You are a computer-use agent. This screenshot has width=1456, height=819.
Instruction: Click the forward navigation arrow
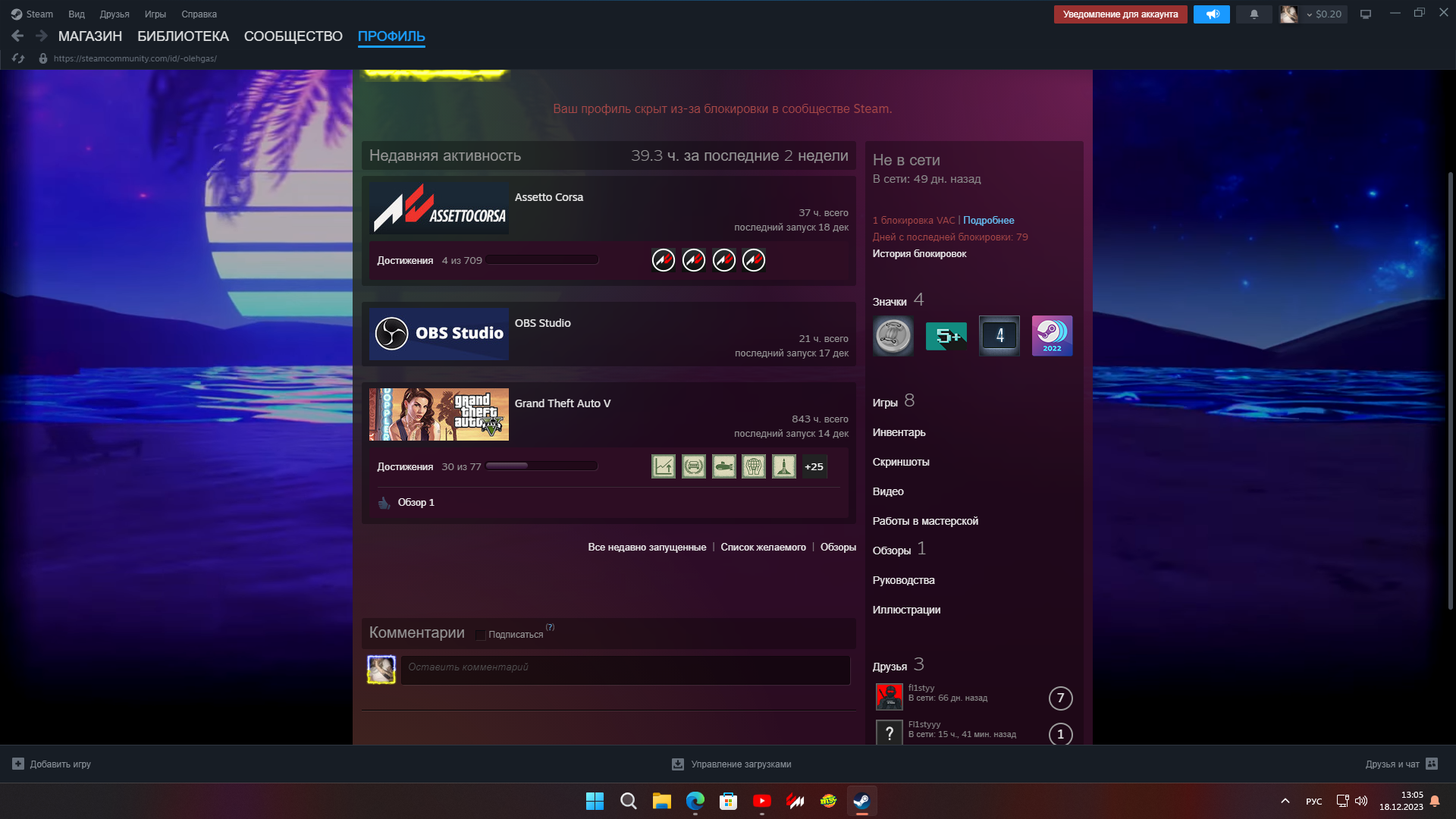(41, 36)
